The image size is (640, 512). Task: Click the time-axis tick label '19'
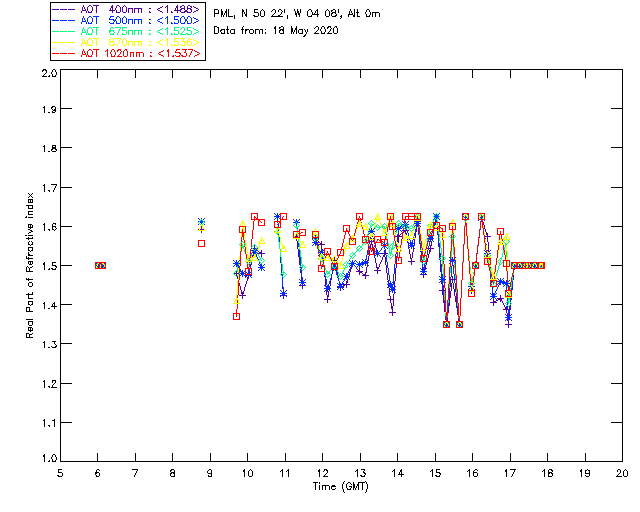(x=585, y=473)
